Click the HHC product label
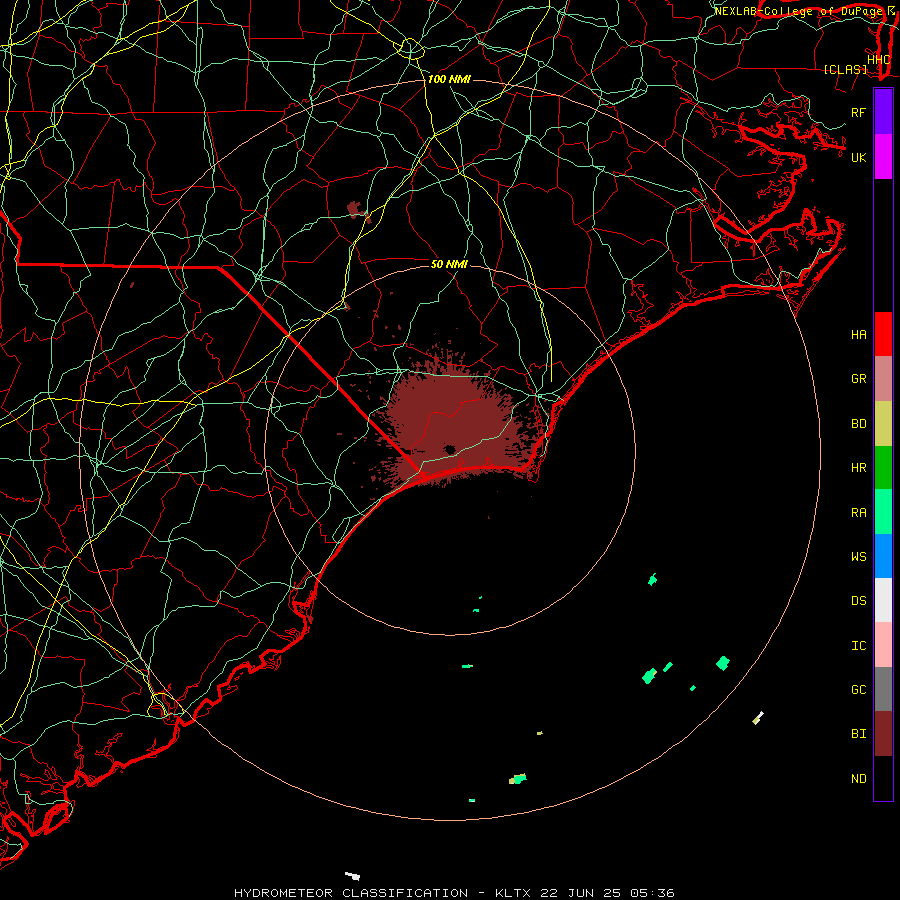 click(879, 60)
